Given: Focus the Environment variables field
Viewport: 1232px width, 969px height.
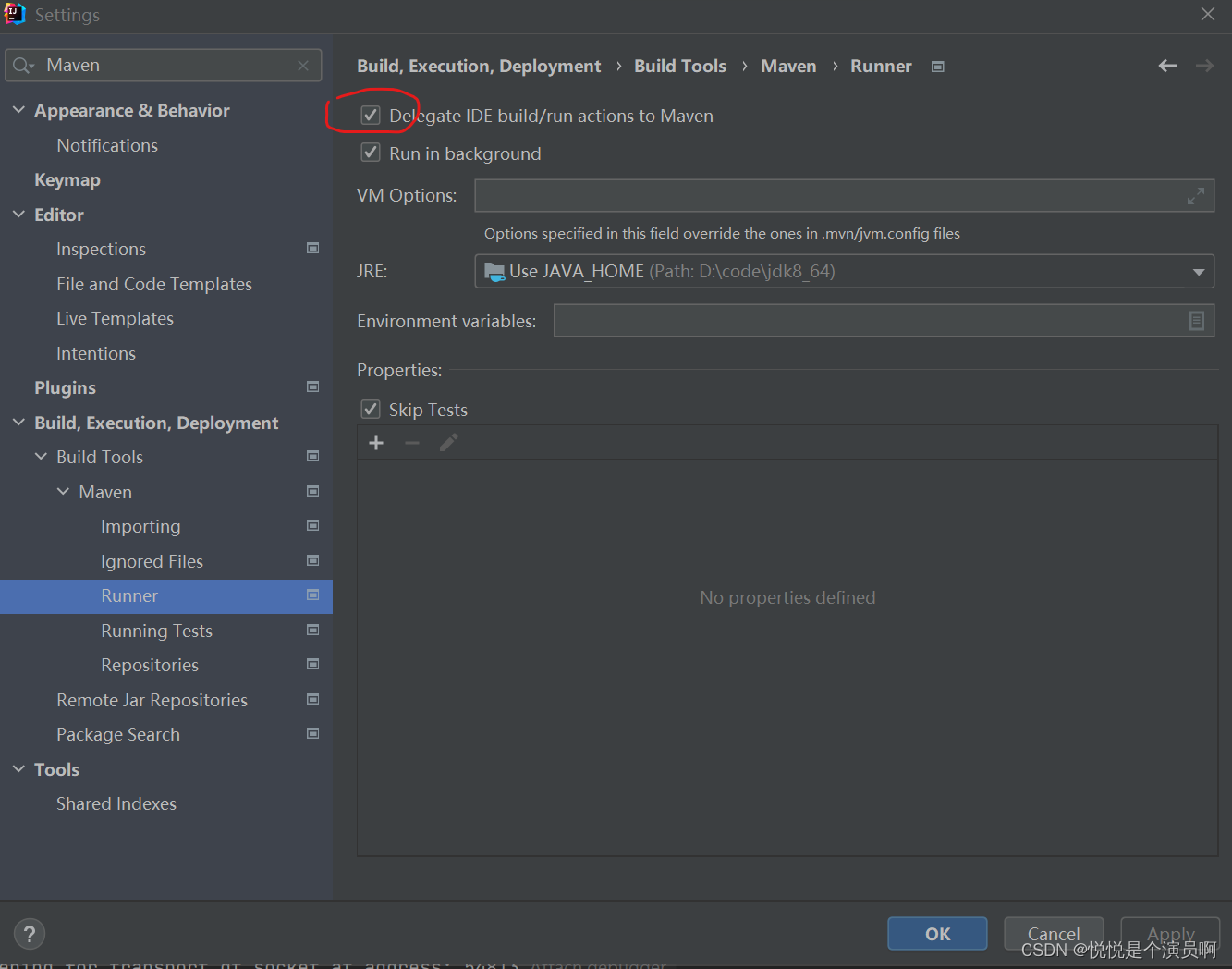Looking at the screenshot, I should tap(884, 321).
